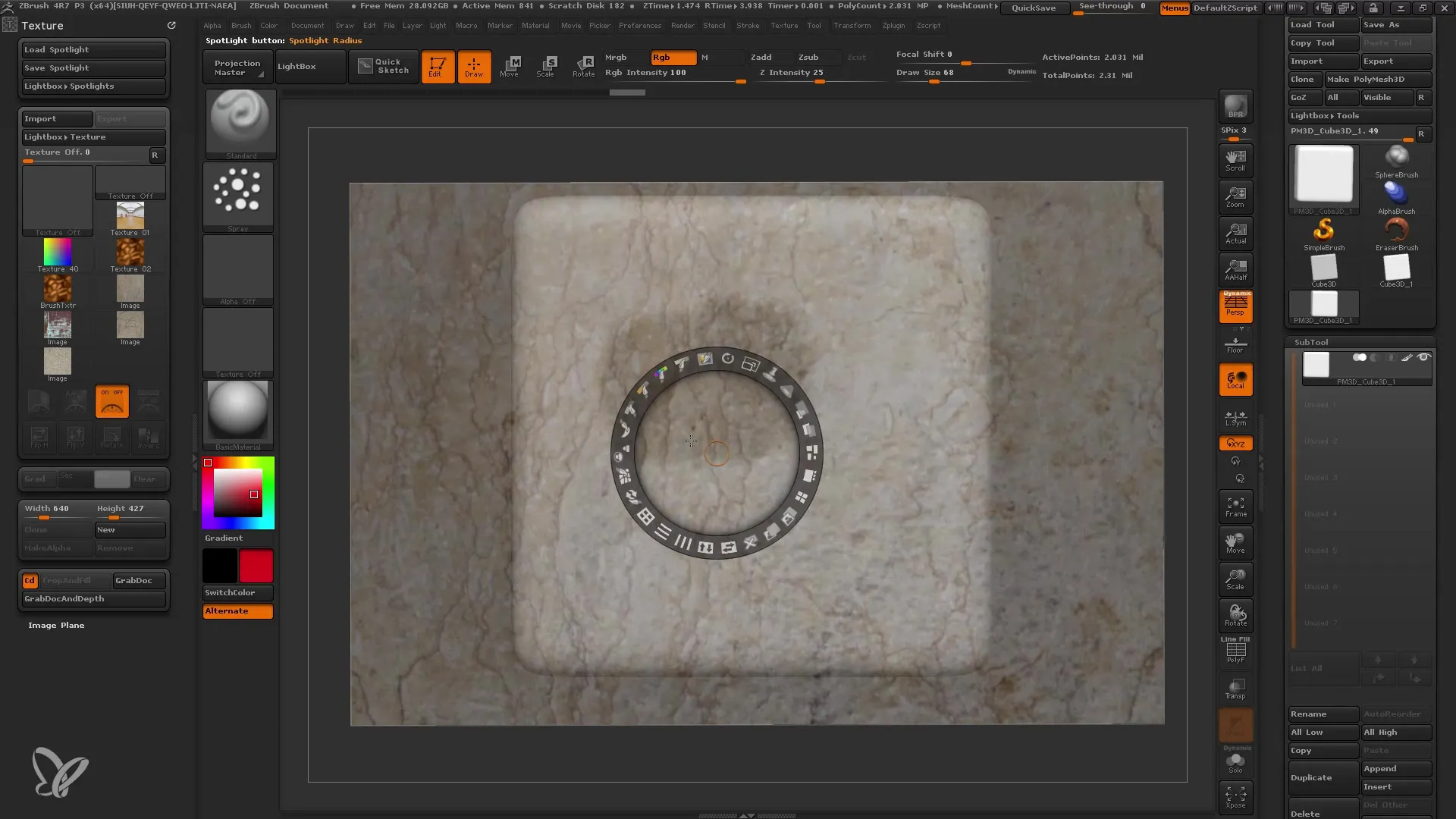Toggle the Persp perspective button
1456x819 pixels.
(x=1235, y=306)
